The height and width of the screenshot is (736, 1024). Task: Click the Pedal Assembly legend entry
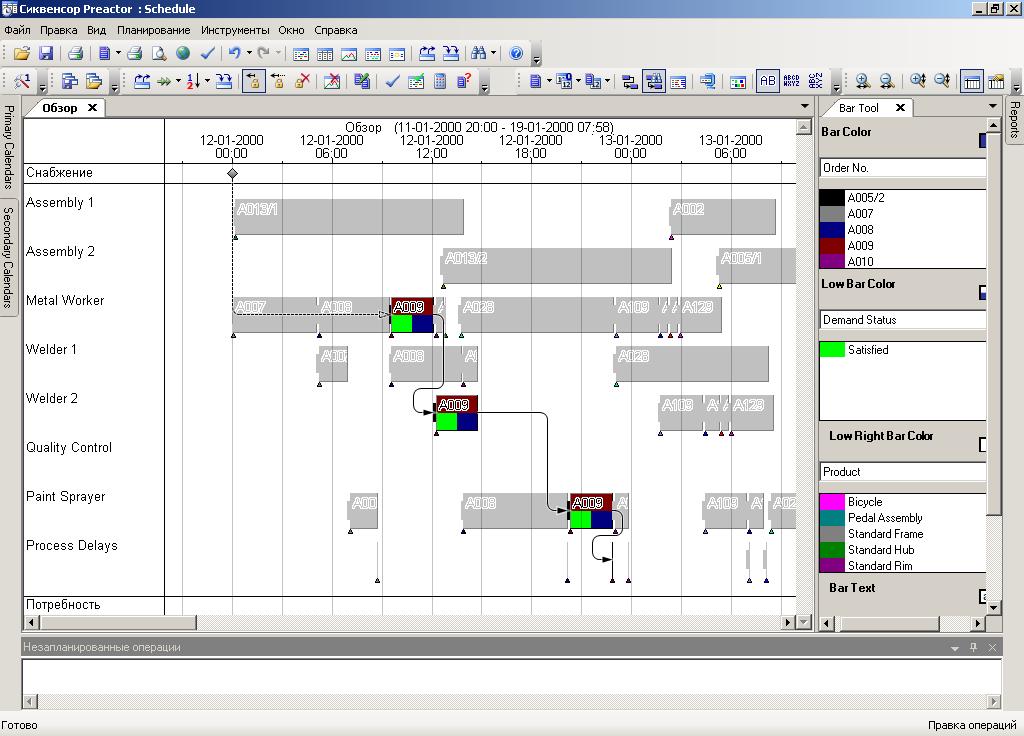pos(885,518)
